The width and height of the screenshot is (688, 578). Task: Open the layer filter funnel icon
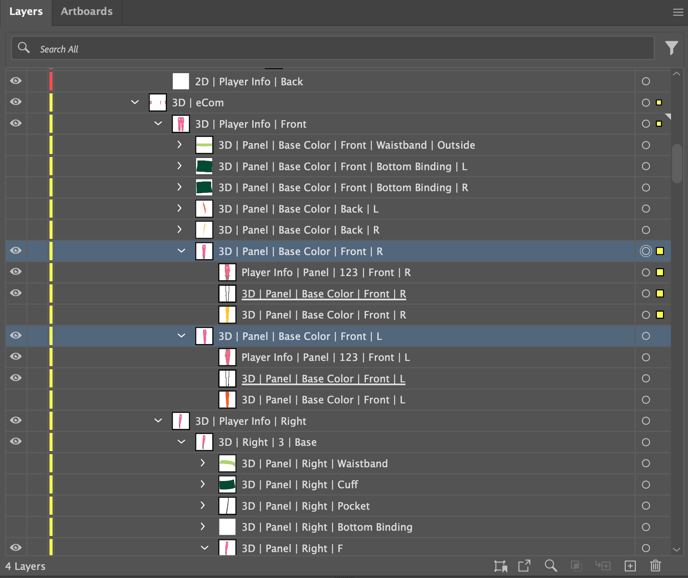click(x=671, y=48)
